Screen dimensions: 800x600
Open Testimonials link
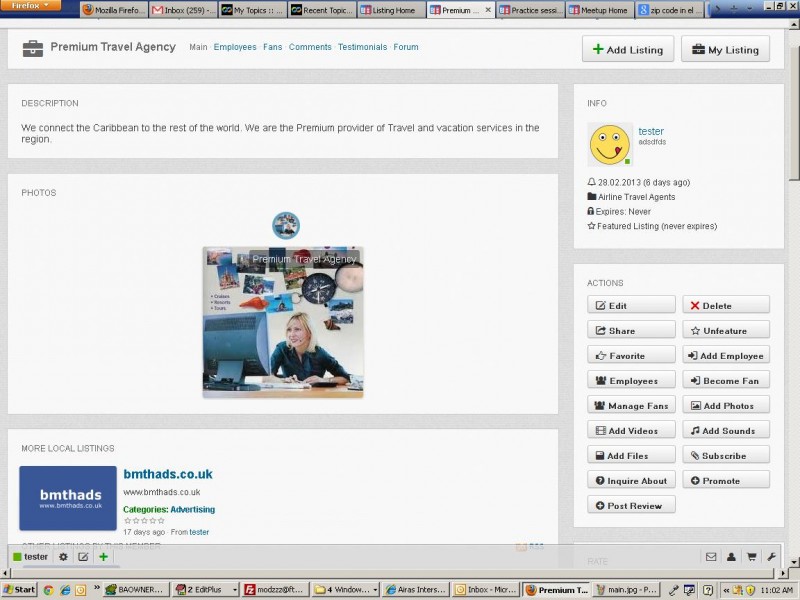click(362, 47)
